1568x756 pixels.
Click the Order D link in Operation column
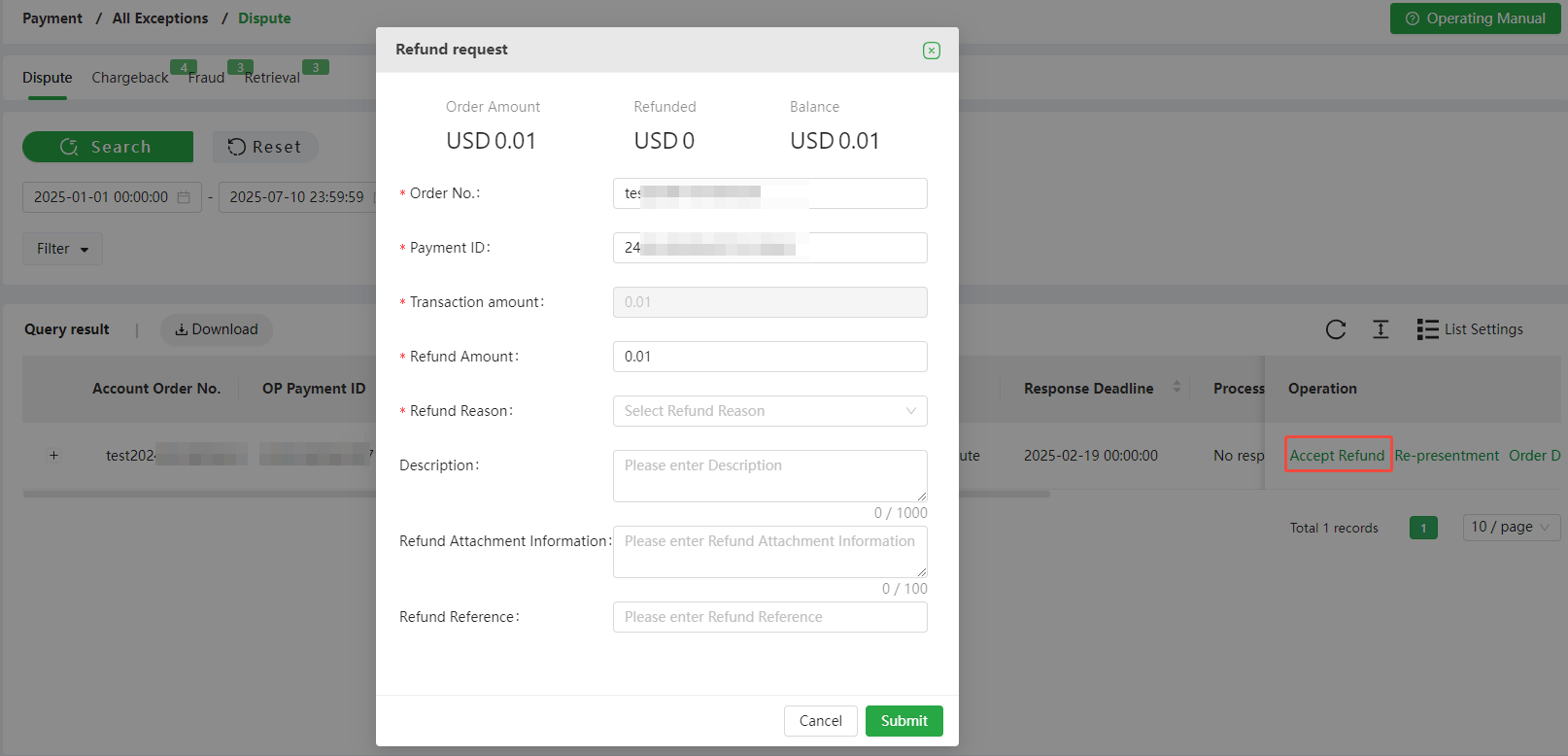pyautogui.click(x=1534, y=455)
